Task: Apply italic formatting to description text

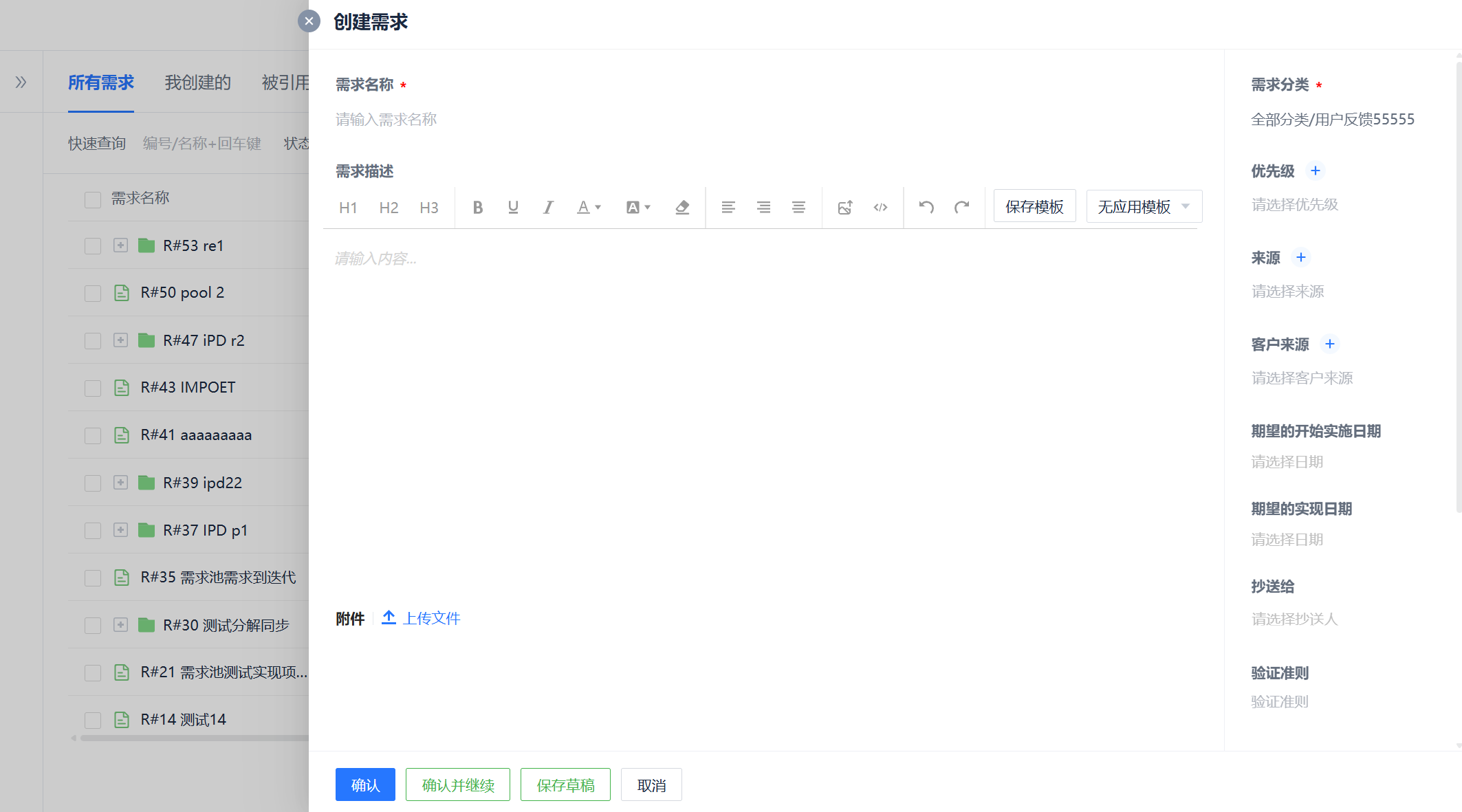Action: (547, 207)
